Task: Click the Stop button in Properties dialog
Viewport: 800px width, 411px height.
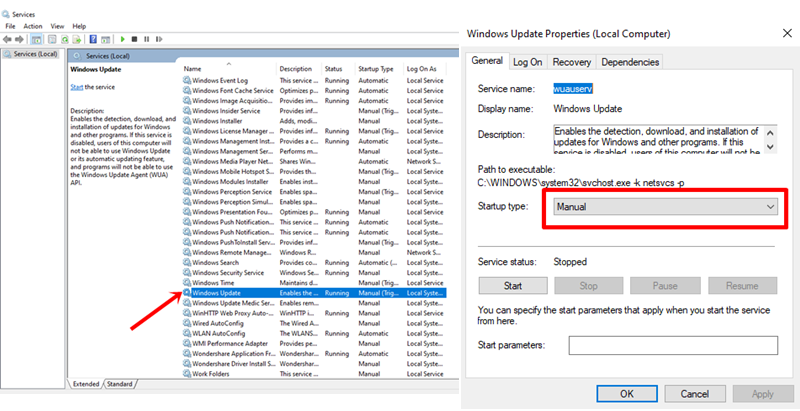Action: [x=588, y=286]
